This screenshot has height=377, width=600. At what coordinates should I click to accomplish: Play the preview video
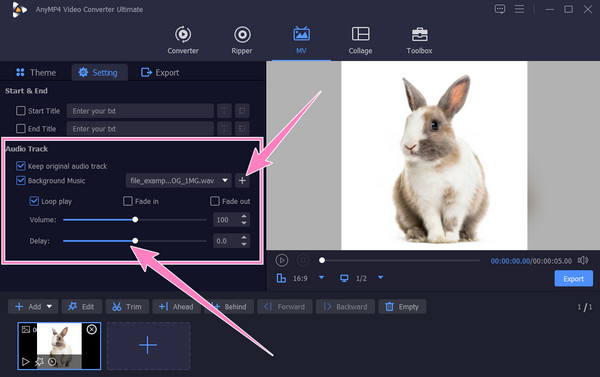[282, 260]
